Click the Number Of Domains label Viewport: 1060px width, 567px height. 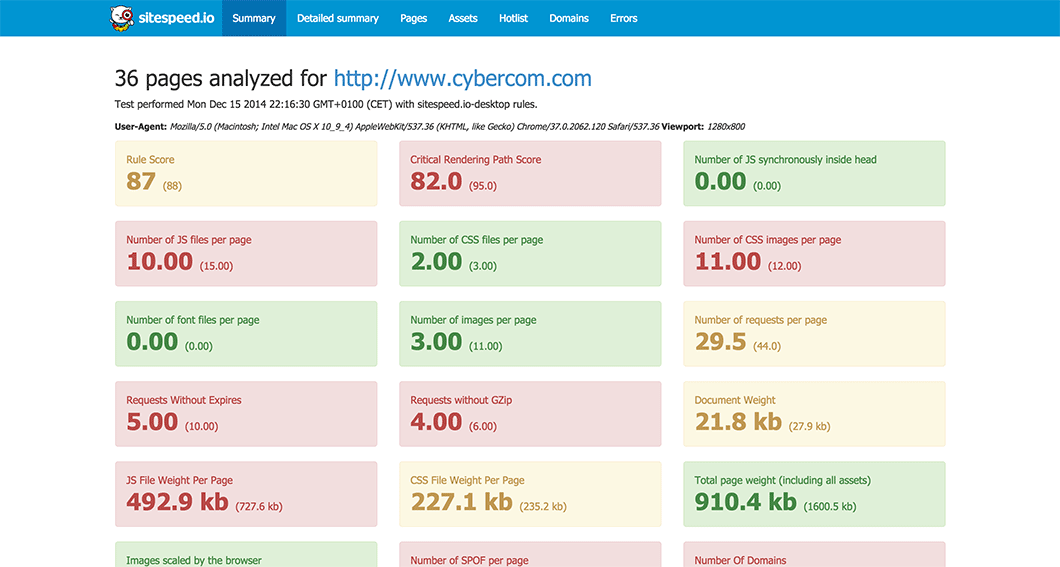pos(740,560)
